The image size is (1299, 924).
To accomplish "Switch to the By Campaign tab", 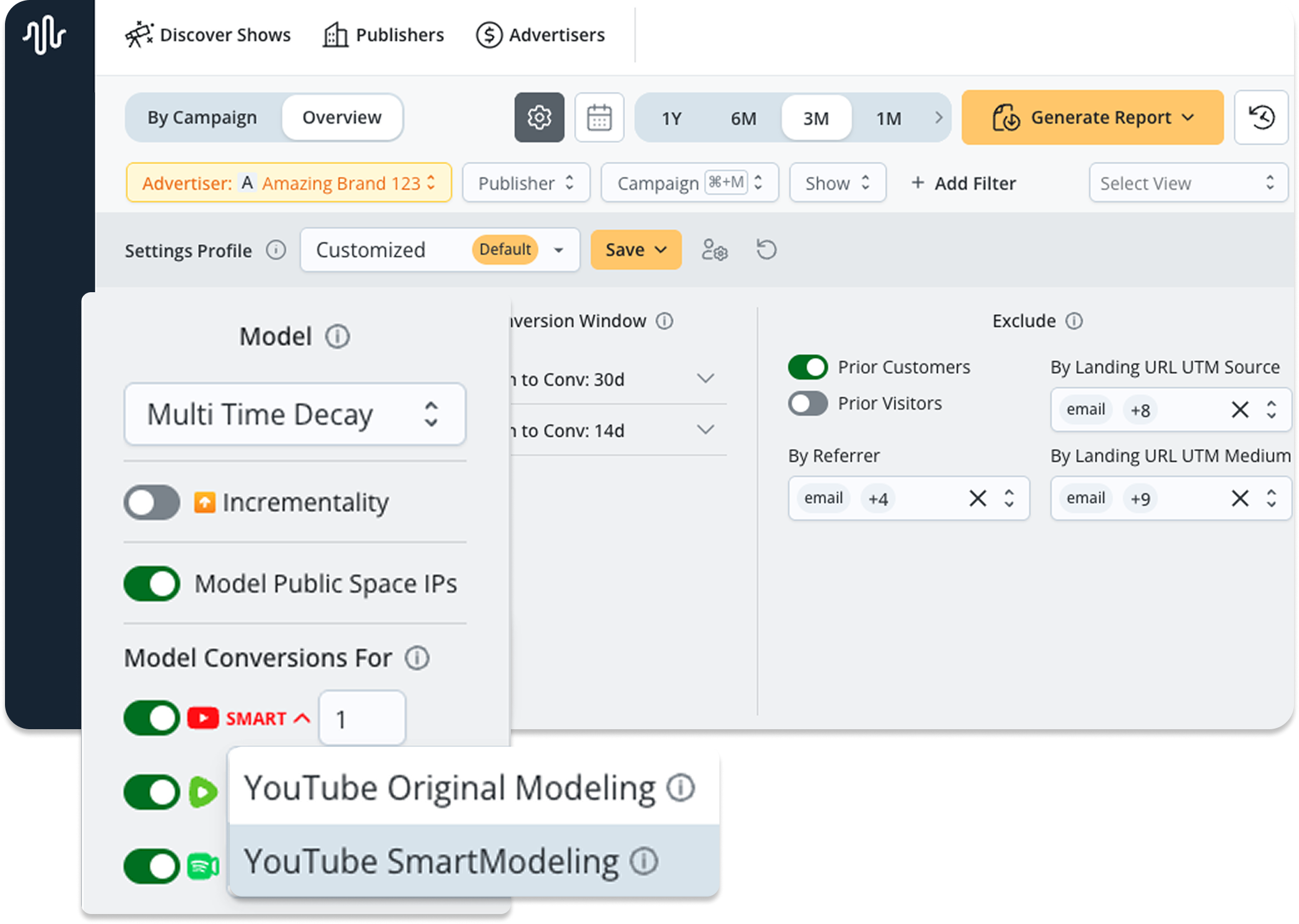I will pos(202,117).
